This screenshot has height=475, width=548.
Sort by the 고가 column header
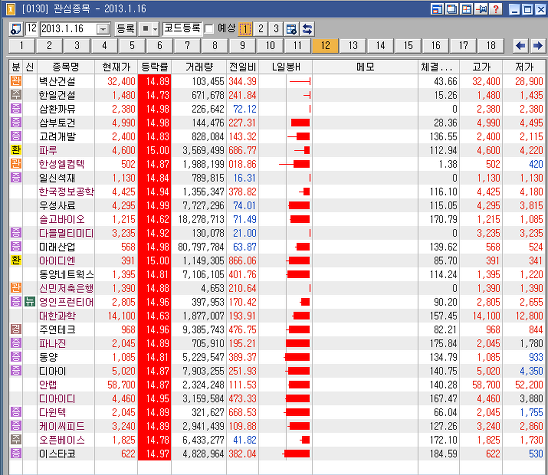tap(481, 67)
